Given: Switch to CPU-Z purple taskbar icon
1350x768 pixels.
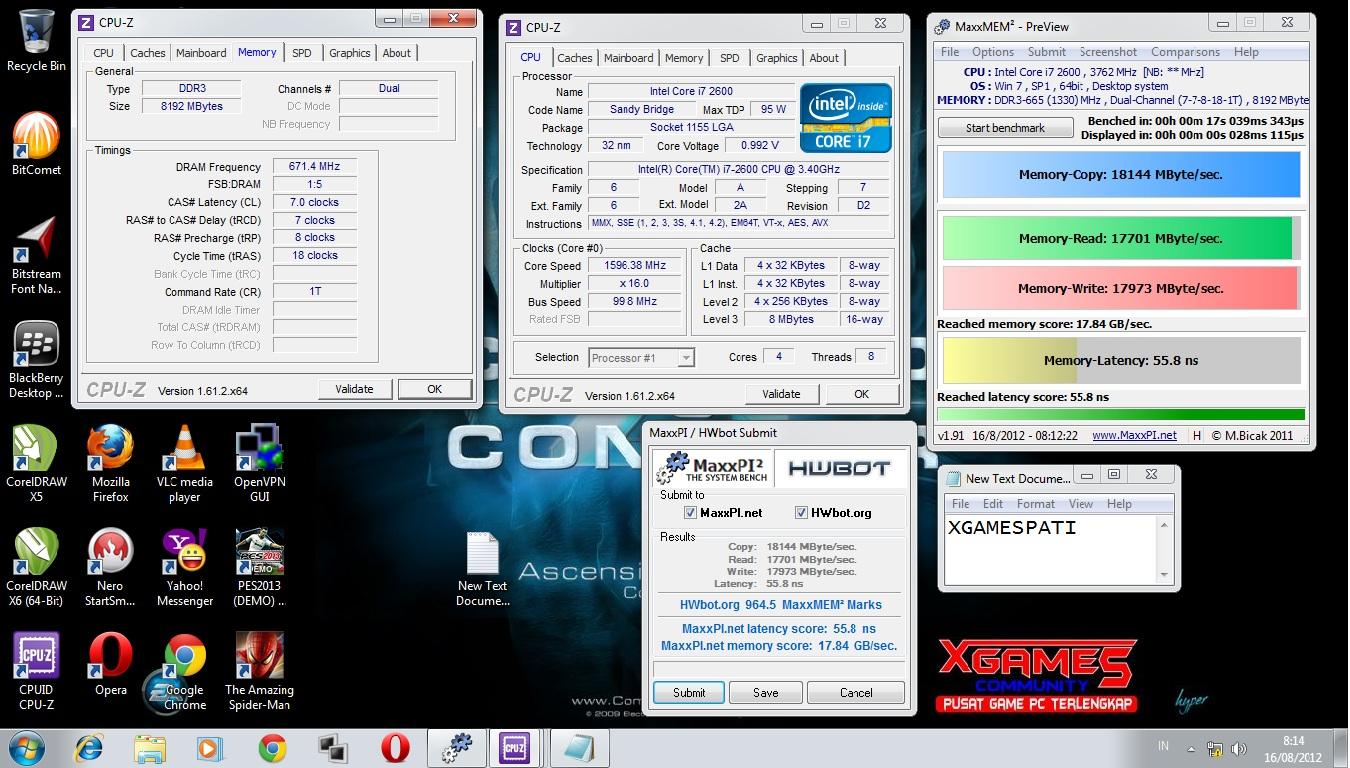Looking at the screenshot, I should tap(517, 748).
